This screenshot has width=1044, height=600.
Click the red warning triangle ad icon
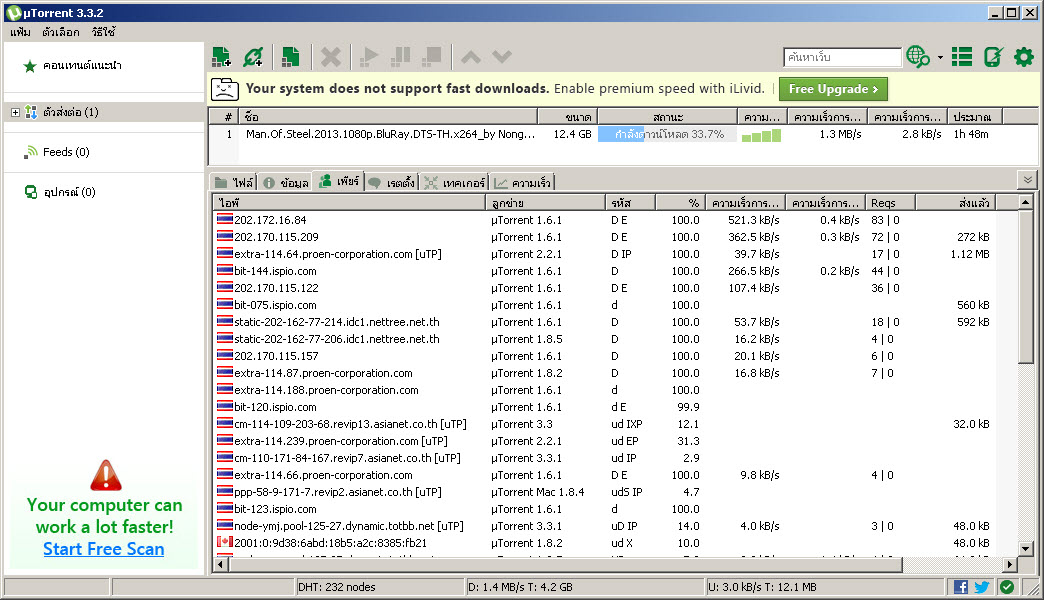click(105, 475)
